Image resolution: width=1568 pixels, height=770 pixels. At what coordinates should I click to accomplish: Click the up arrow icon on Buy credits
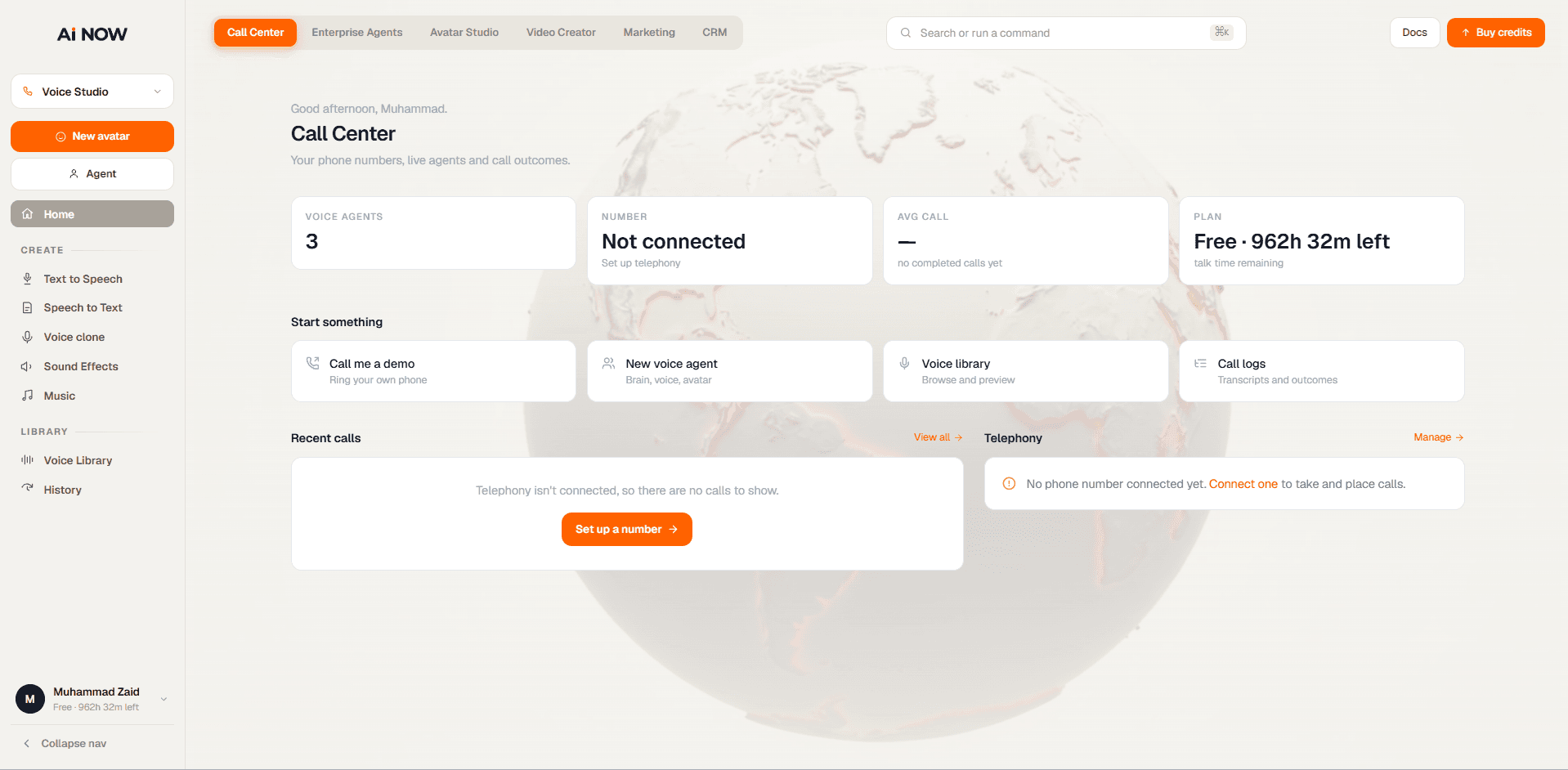click(x=1466, y=33)
